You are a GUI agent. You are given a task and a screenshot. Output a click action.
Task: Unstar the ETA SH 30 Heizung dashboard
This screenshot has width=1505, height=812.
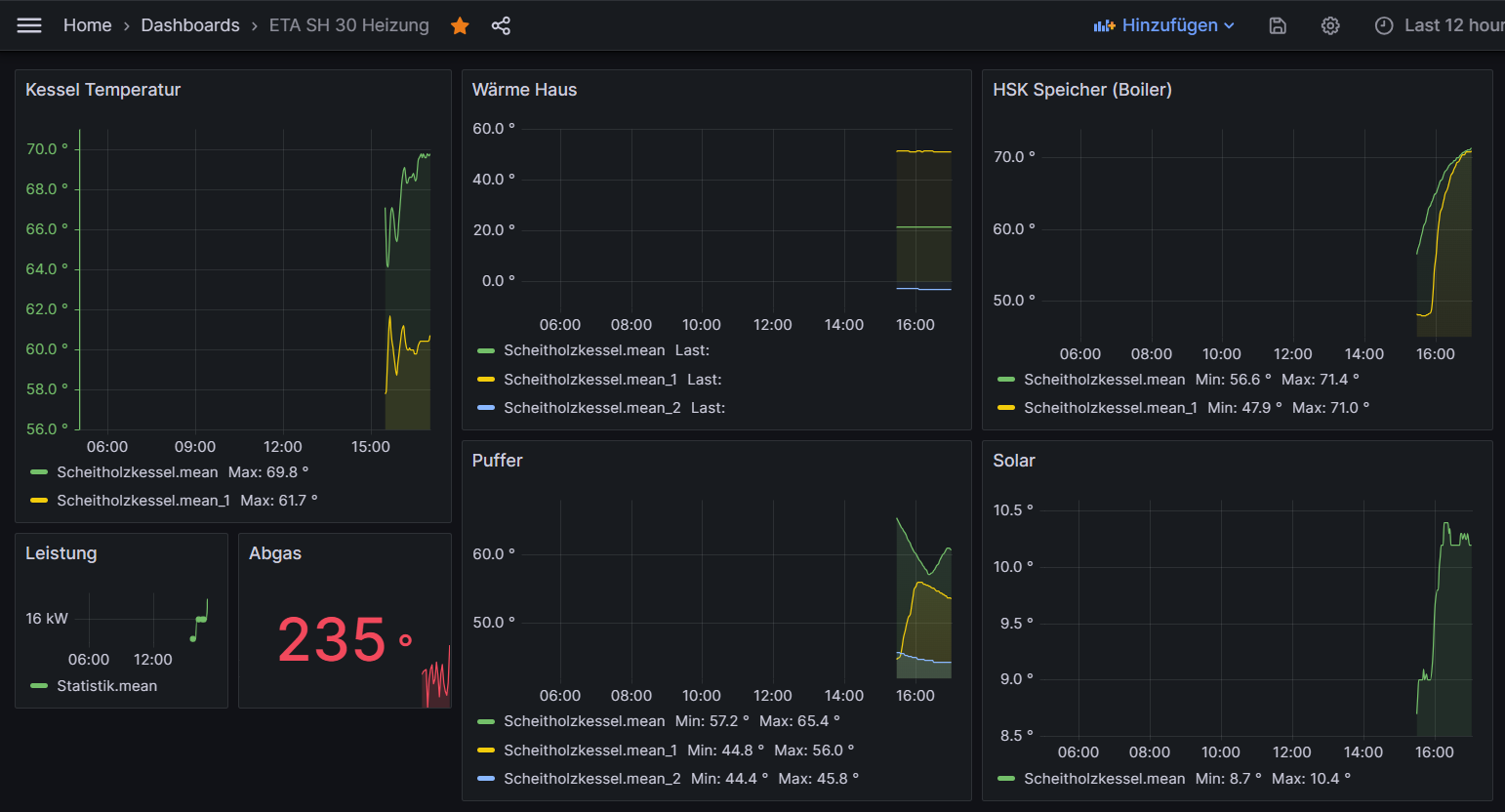(460, 26)
